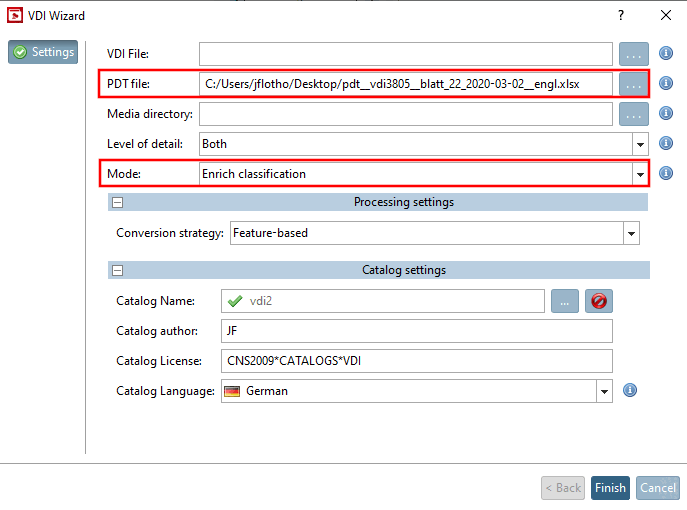Open the Conversion strategy dropdown
The image size is (687, 510).
630,233
